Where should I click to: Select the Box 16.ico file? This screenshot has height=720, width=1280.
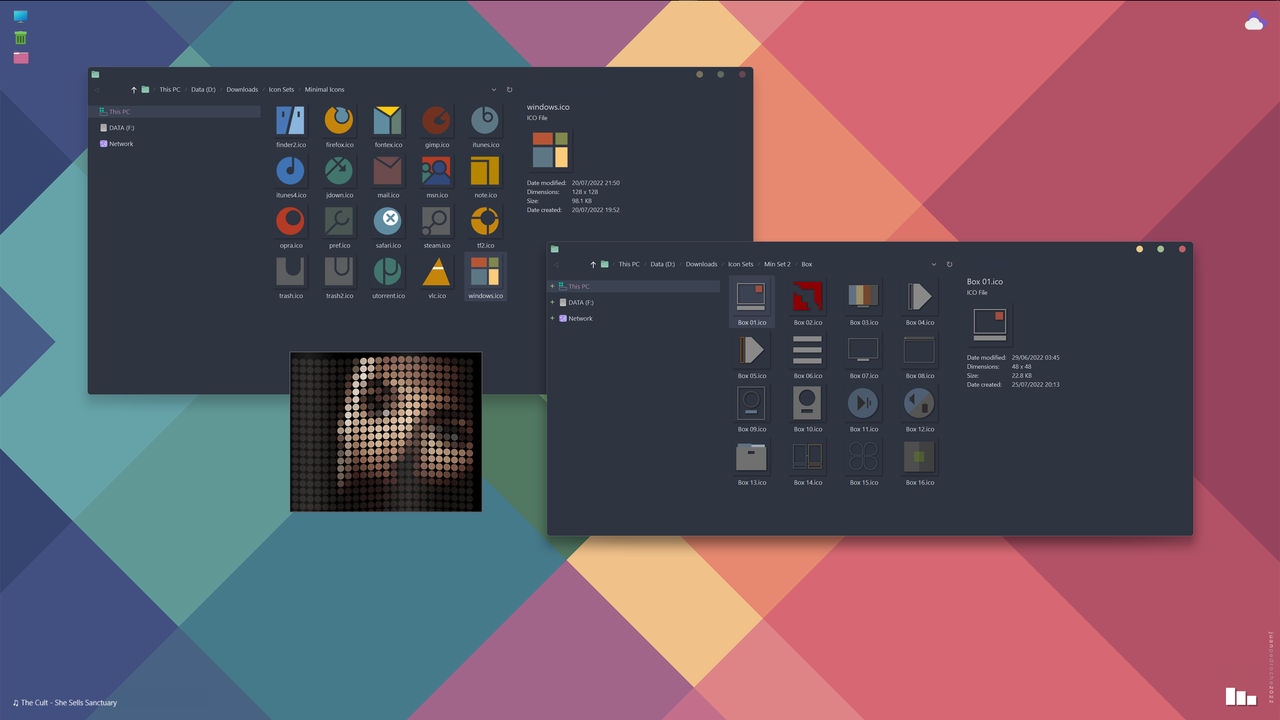pyautogui.click(x=920, y=462)
